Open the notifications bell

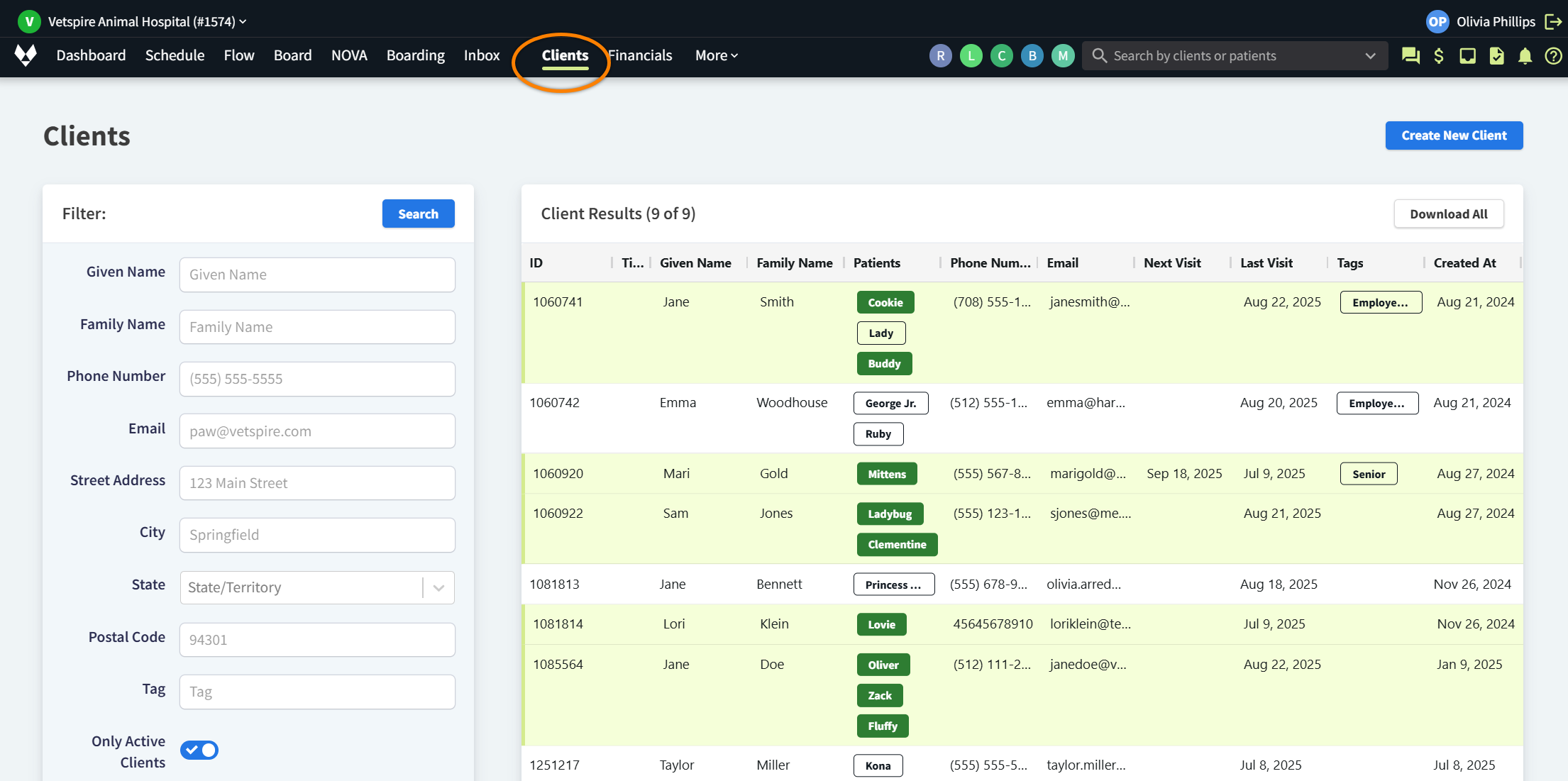tap(1525, 55)
